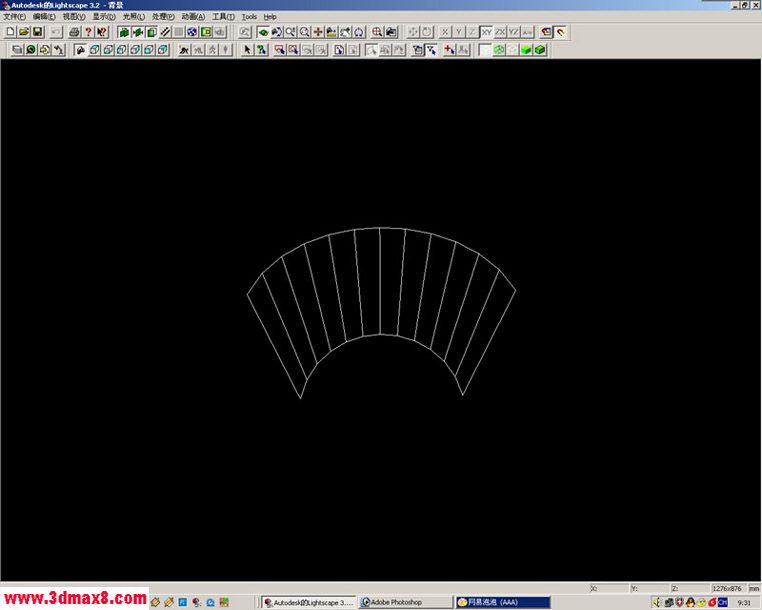Click the Print icon
This screenshot has height=610, width=762.
click(74, 32)
